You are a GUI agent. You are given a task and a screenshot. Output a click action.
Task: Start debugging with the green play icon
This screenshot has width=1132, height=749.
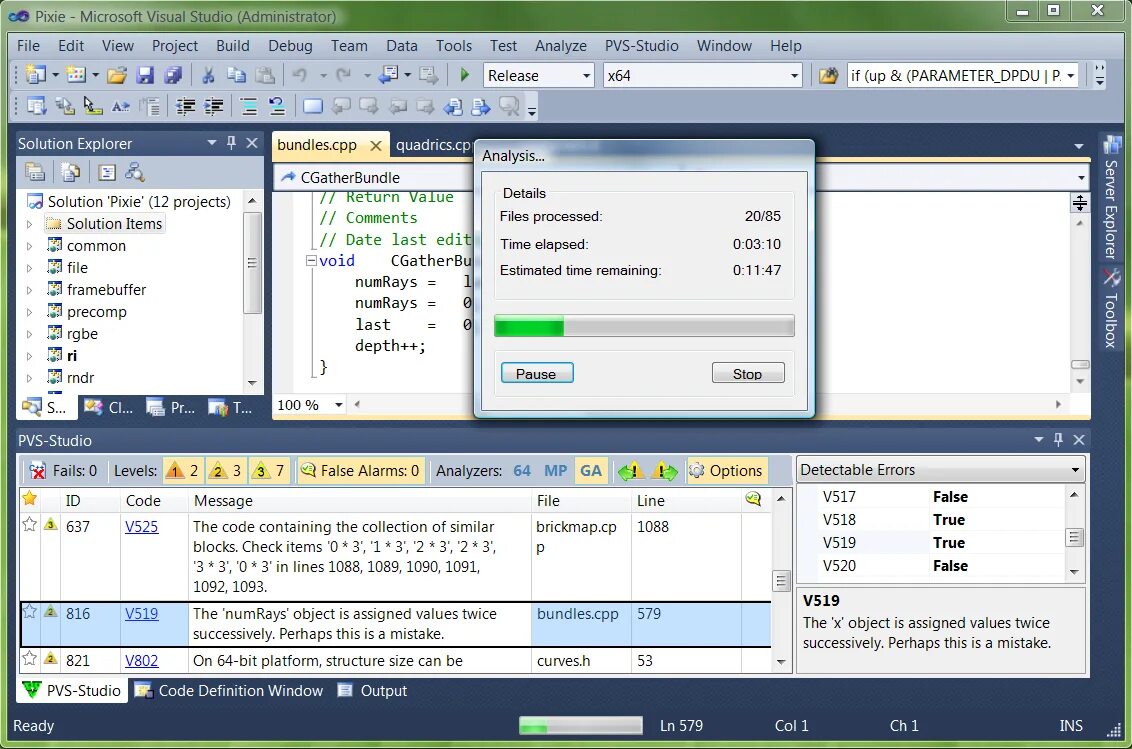pos(464,75)
